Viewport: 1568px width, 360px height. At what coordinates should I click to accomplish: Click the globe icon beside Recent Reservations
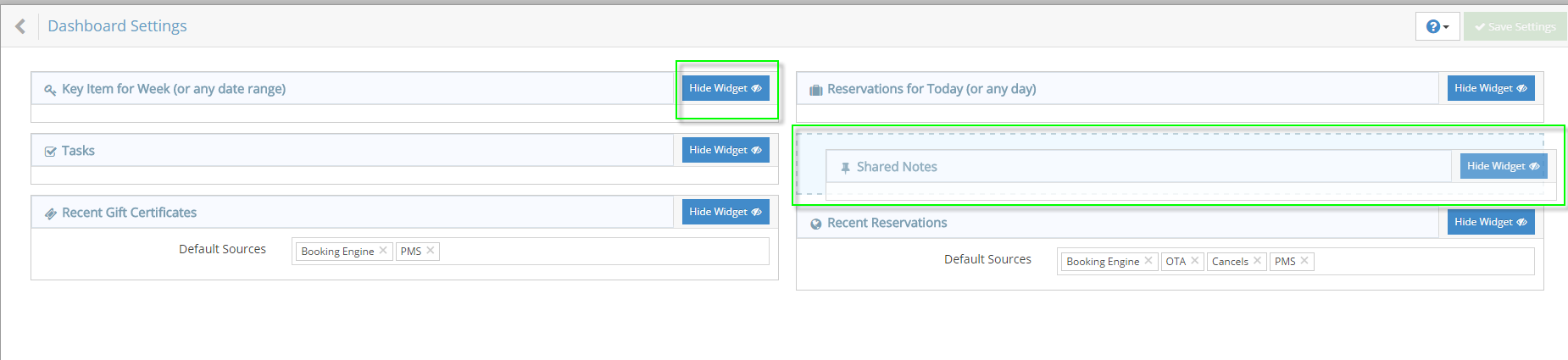coord(815,224)
